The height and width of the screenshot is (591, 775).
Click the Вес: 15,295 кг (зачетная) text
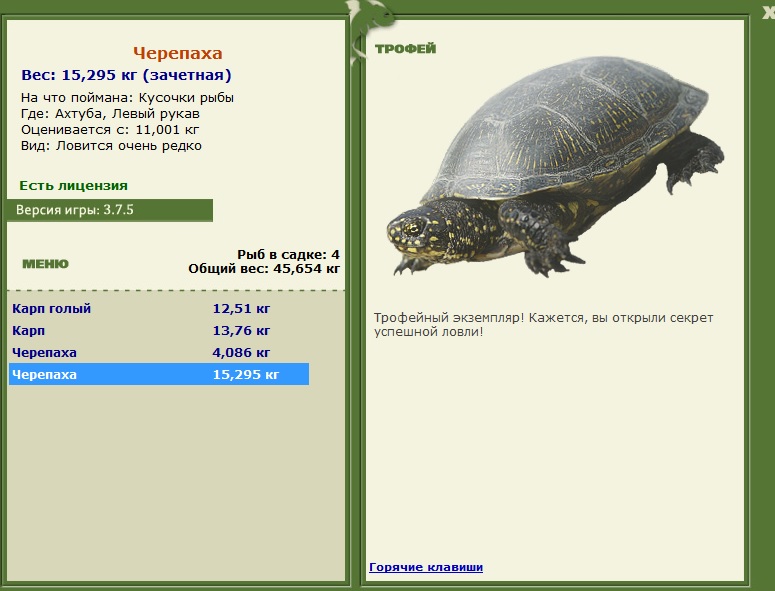127,75
